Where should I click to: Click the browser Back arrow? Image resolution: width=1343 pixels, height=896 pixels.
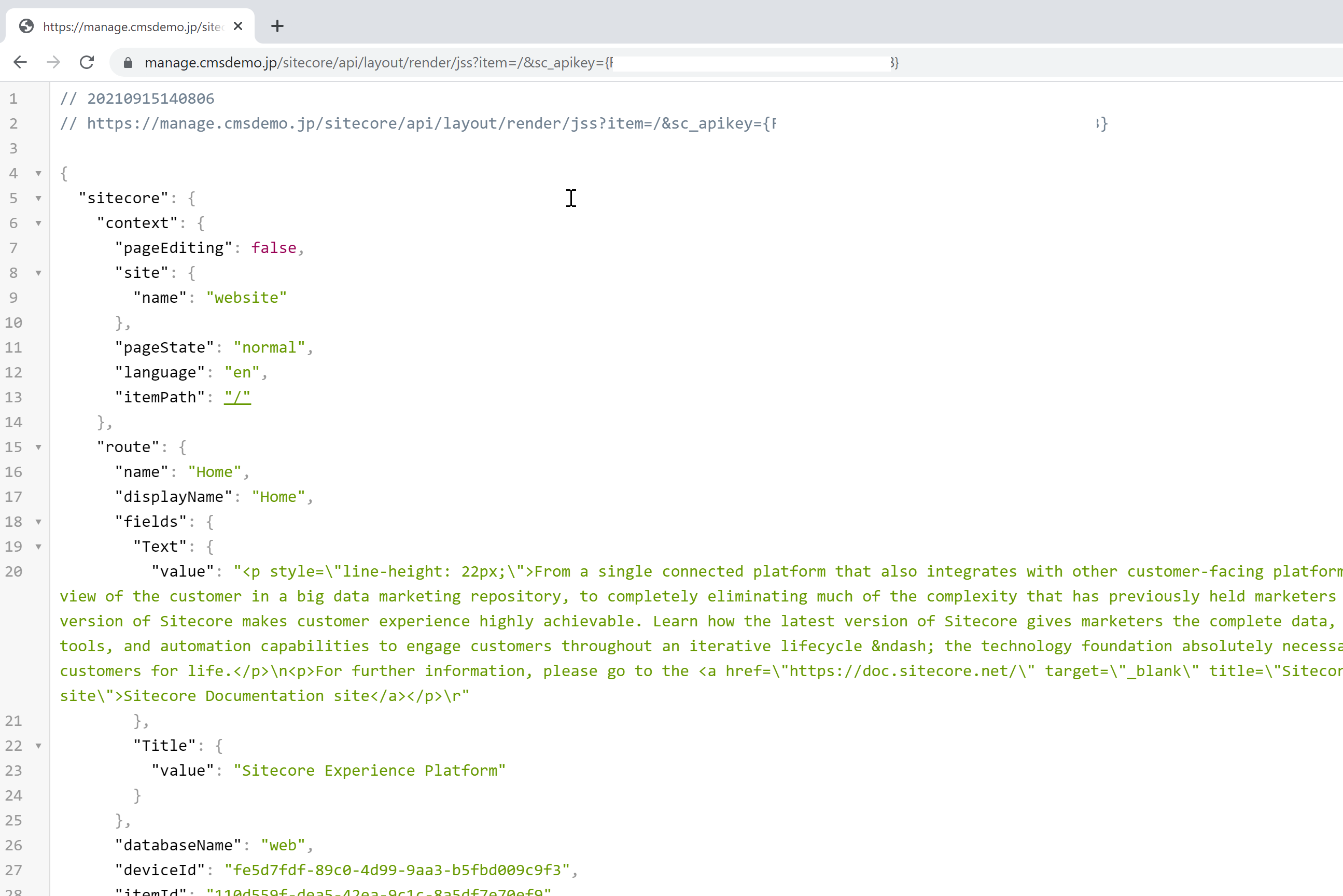[x=20, y=62]
